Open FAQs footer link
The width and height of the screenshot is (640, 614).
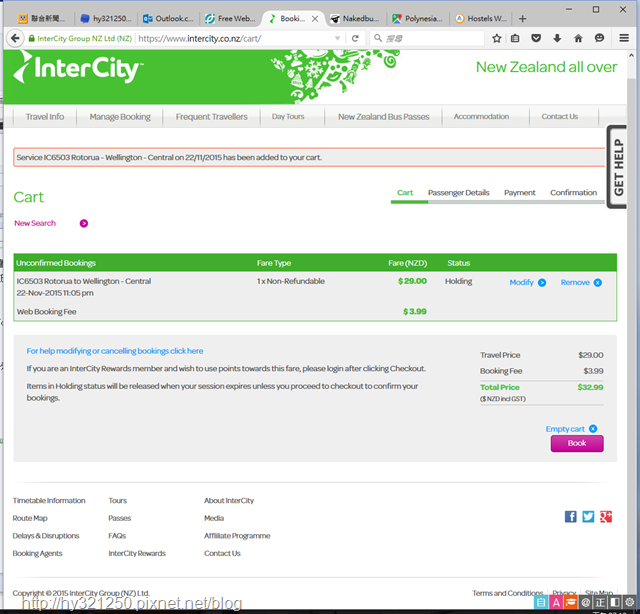click(x=117, y=536)
